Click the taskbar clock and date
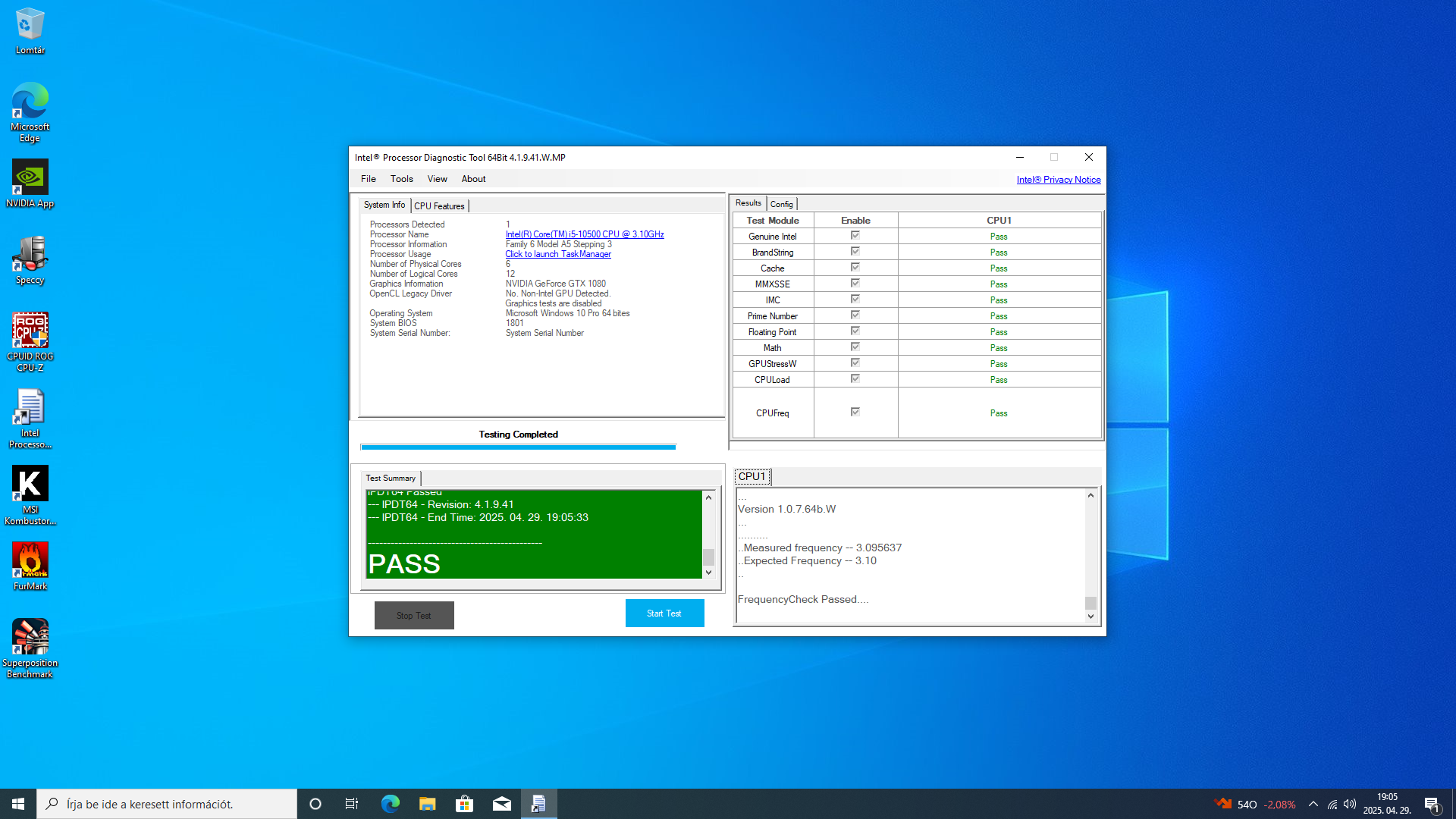Viewport: 1456px width, 819px height. pyautogui.click(x=1387, y=804)
